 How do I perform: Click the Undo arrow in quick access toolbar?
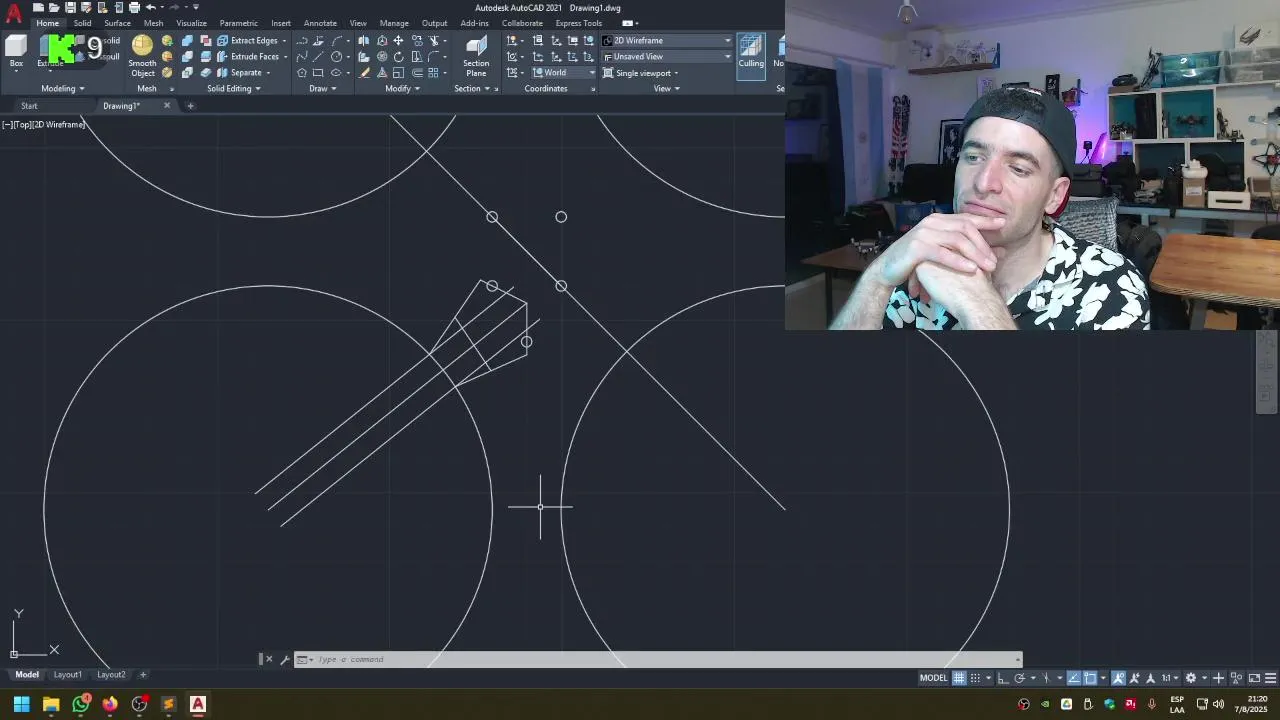151,7
